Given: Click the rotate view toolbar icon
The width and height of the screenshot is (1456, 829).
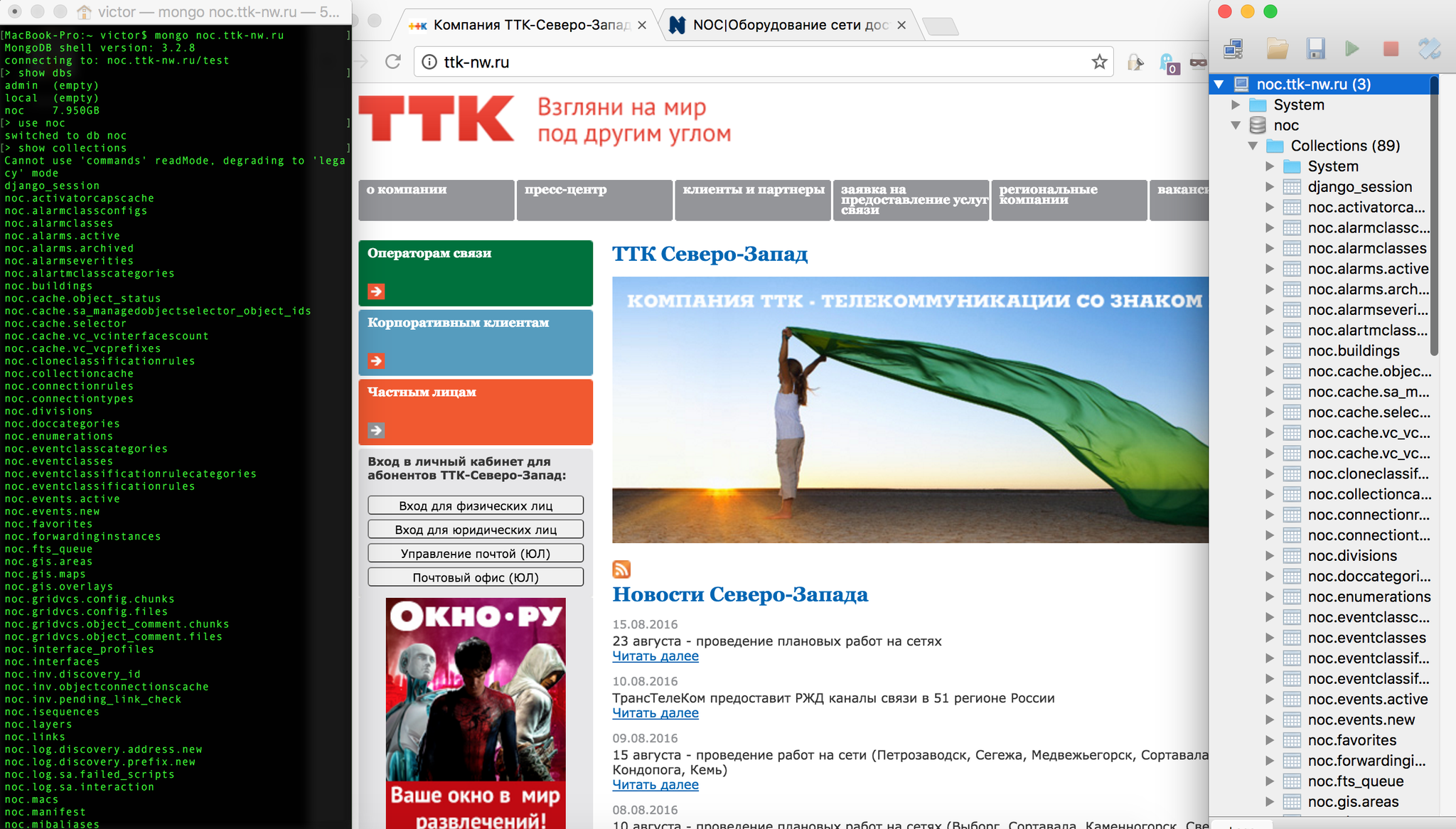Looking at the screenshot, I should 1429,48.
